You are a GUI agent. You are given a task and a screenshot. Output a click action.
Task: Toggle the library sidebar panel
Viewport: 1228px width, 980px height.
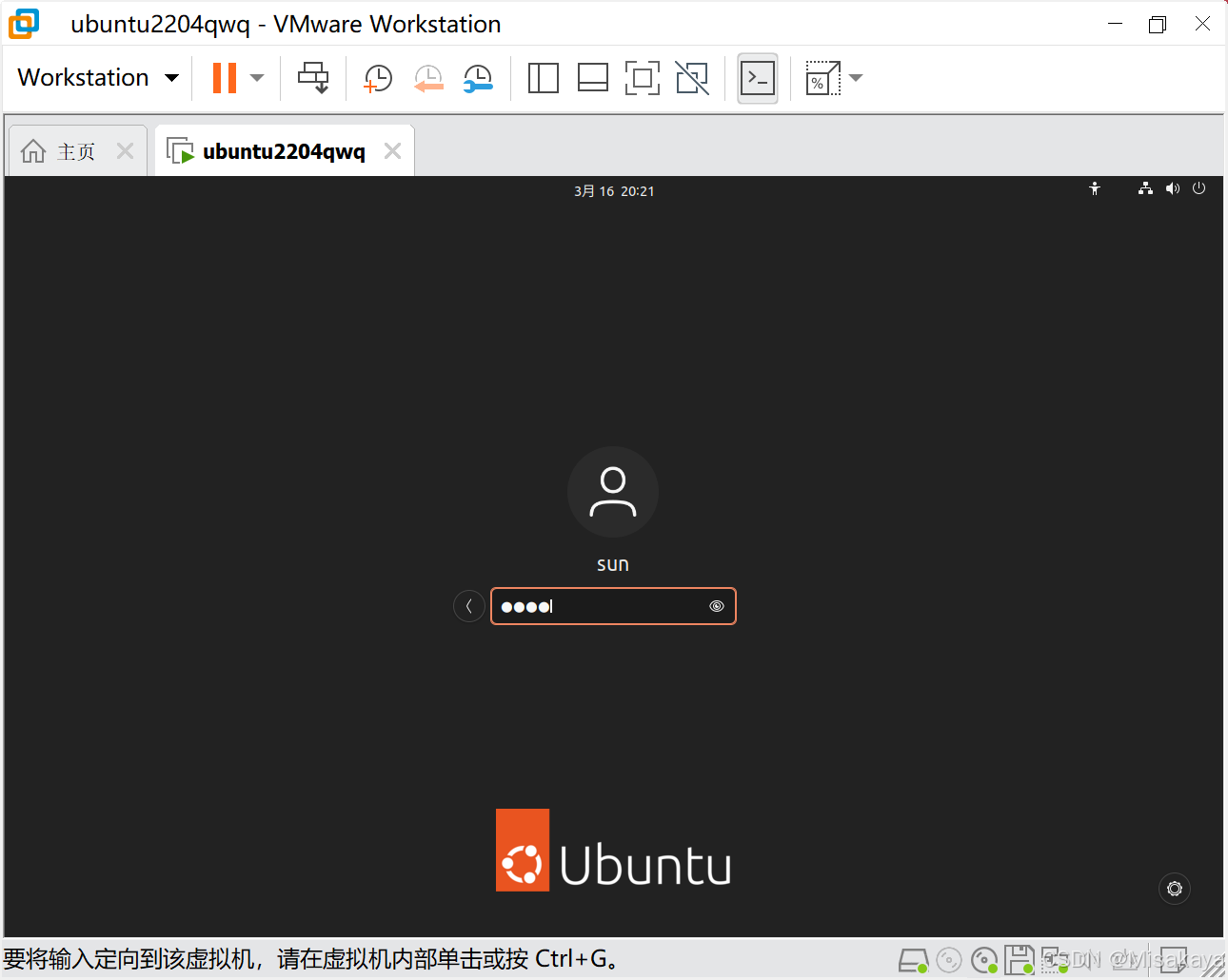[x=544, y=78]
